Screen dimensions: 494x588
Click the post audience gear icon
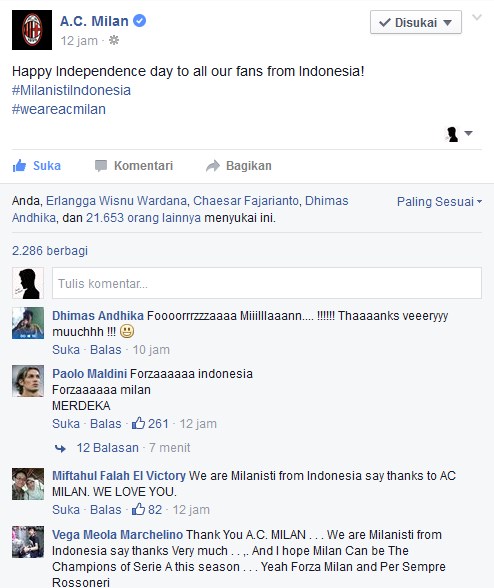[x=114, y=40]
